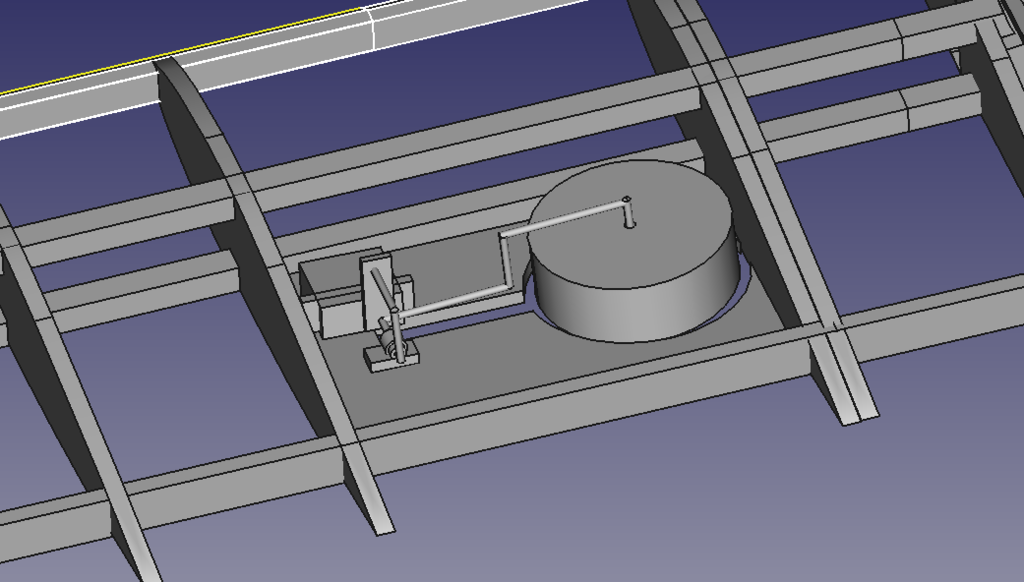Select the long pushrod segment near the bracket
The width and height of the screenshot is (1024, 582).
(x=455, y=300)
